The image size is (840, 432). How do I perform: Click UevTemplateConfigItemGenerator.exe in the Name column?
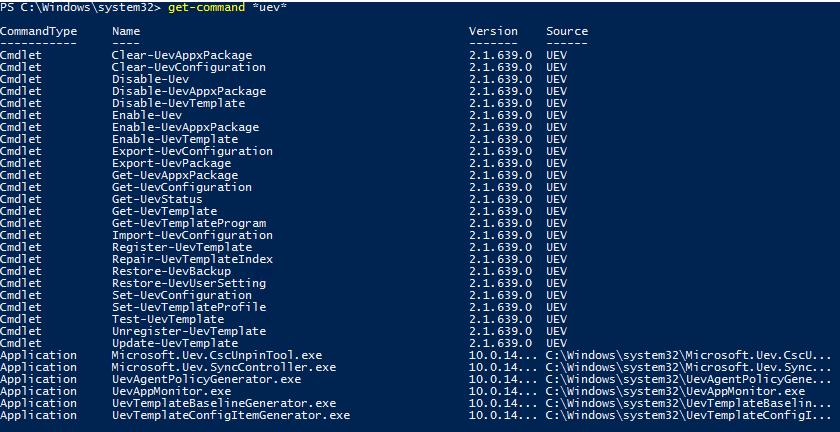(231, 415)
